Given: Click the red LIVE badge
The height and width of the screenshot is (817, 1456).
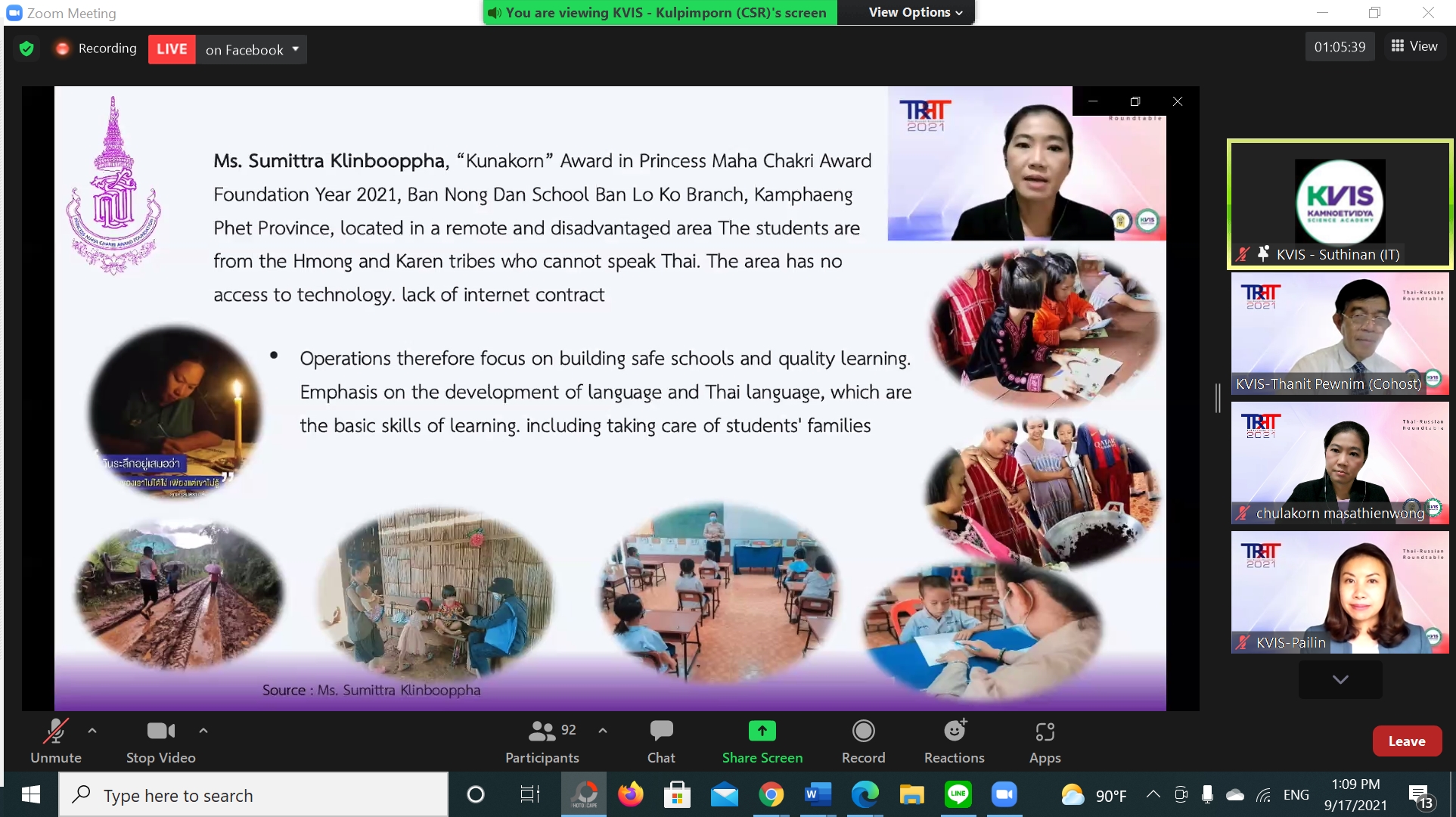Looking at the screenshot, I should (x=172, y=49).
